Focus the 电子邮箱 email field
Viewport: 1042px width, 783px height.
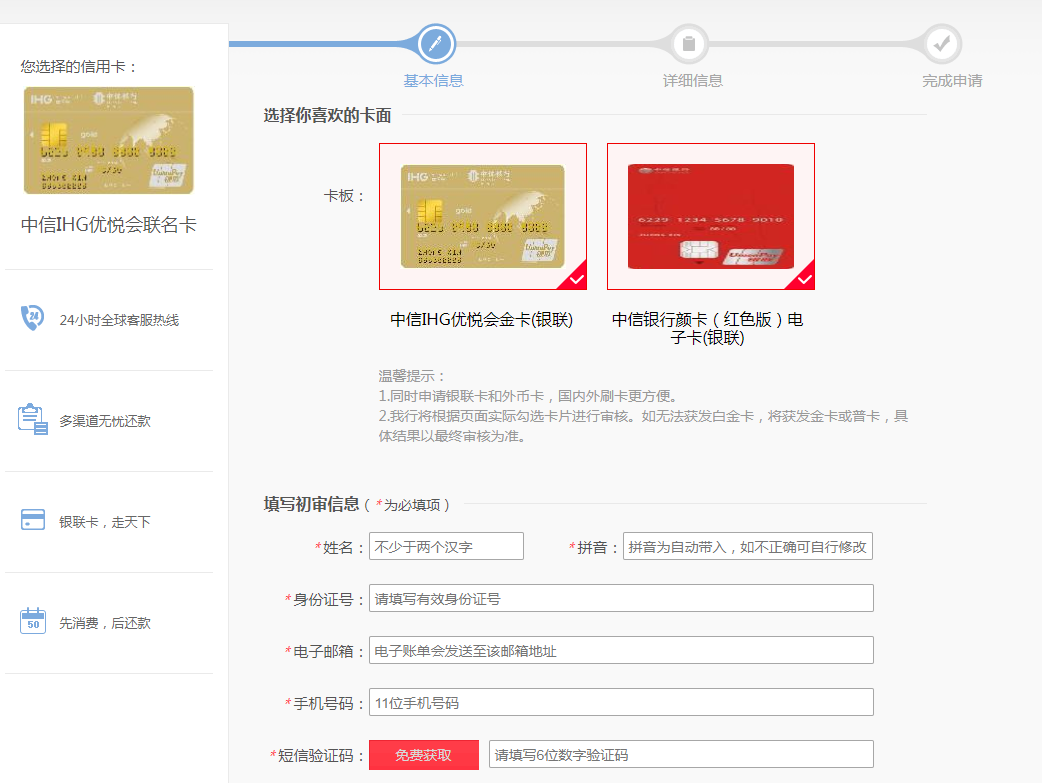click(621, 650)
